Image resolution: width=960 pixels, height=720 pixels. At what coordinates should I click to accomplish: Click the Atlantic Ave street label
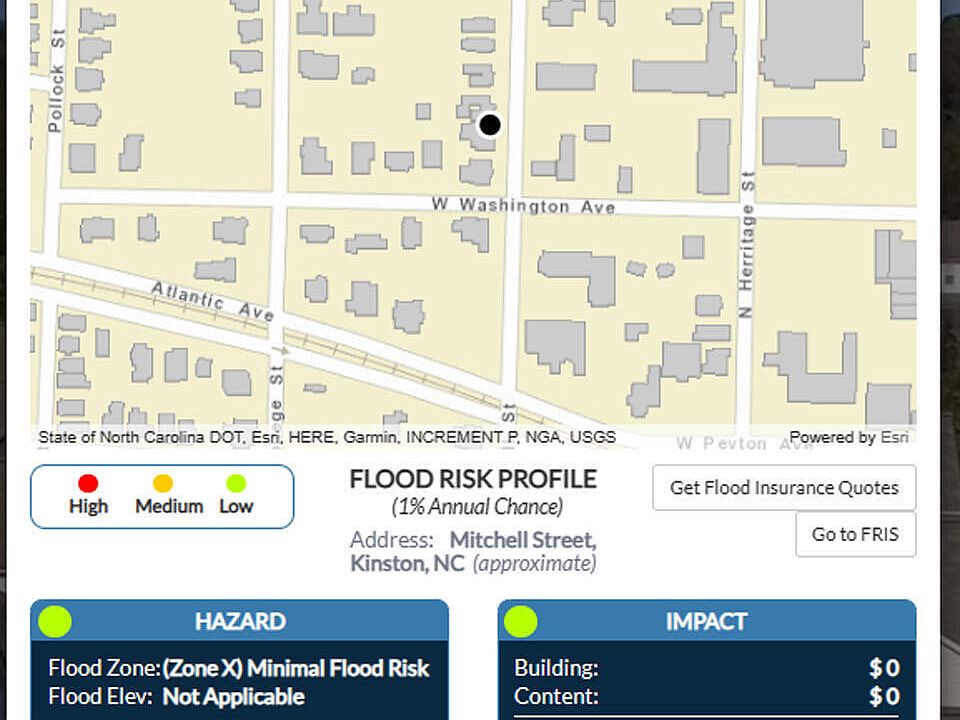click(x=212, y=301)
